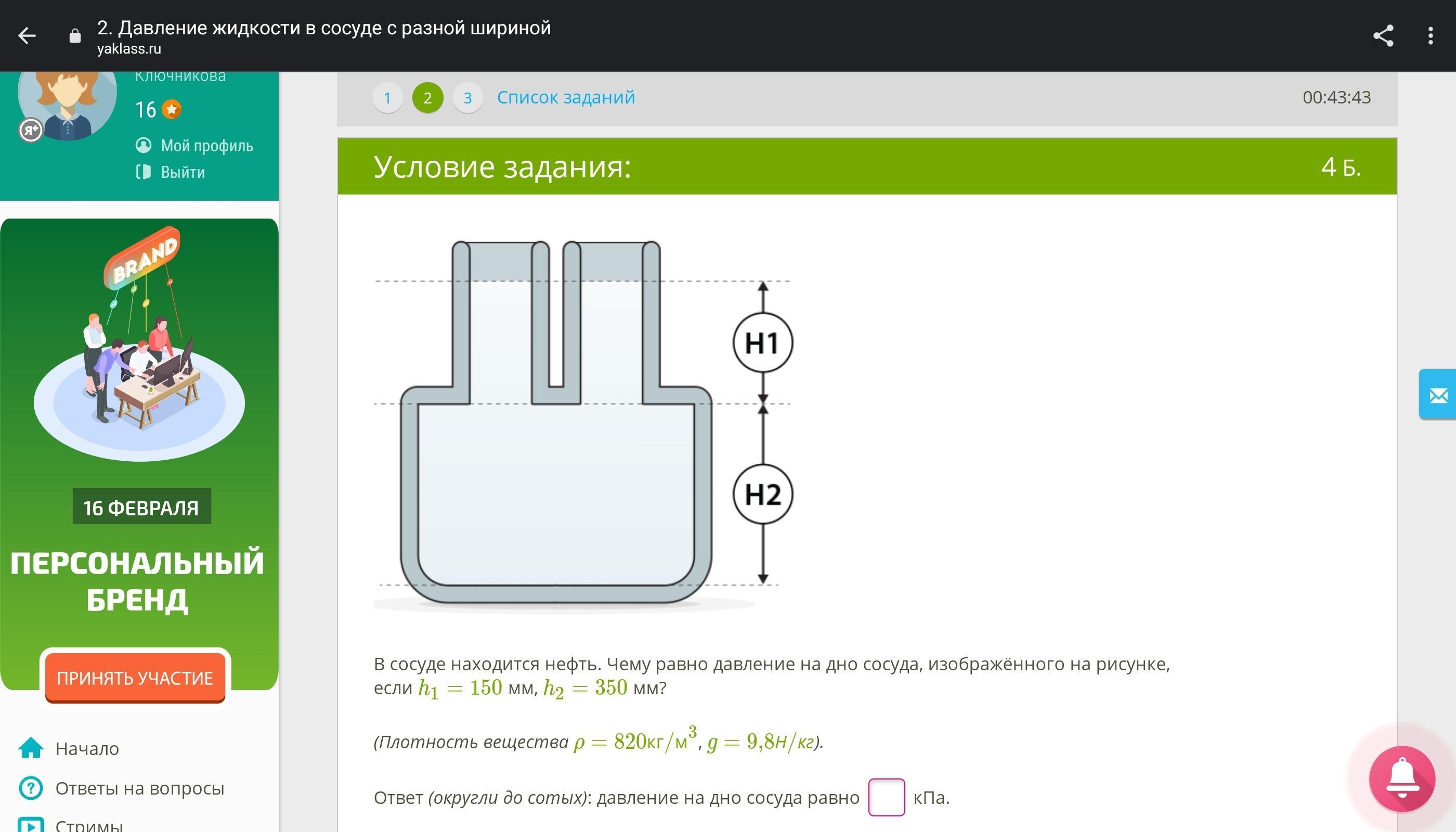Tap the lock icon beside yaklass.ru
The width and height of the screenshot is (1456, 832).
click(x=75, y=36)
